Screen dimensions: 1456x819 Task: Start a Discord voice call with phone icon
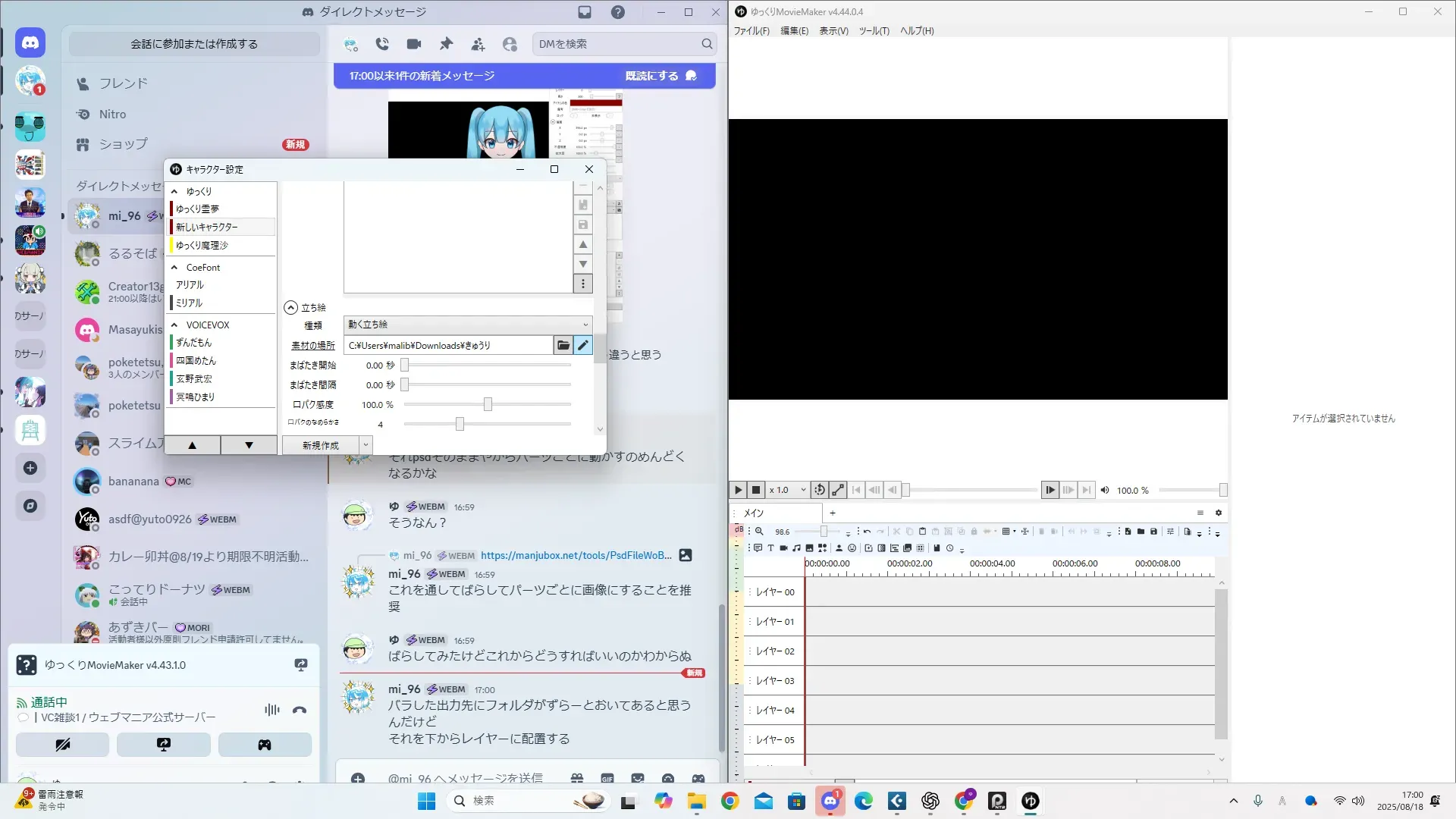click(382, 44)
